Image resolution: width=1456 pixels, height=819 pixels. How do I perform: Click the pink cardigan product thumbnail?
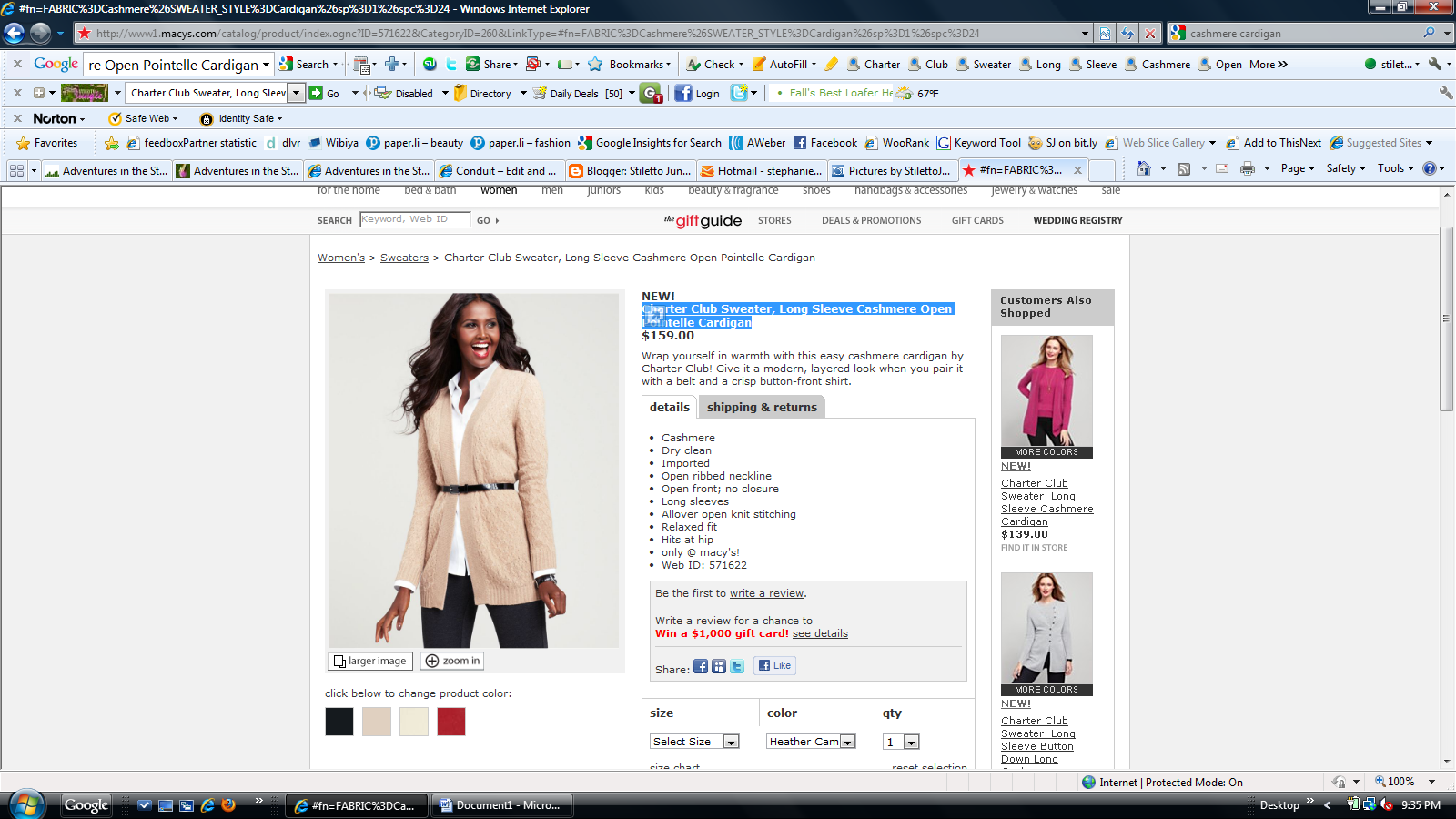pyautogui.click(x=1046, y=396)
